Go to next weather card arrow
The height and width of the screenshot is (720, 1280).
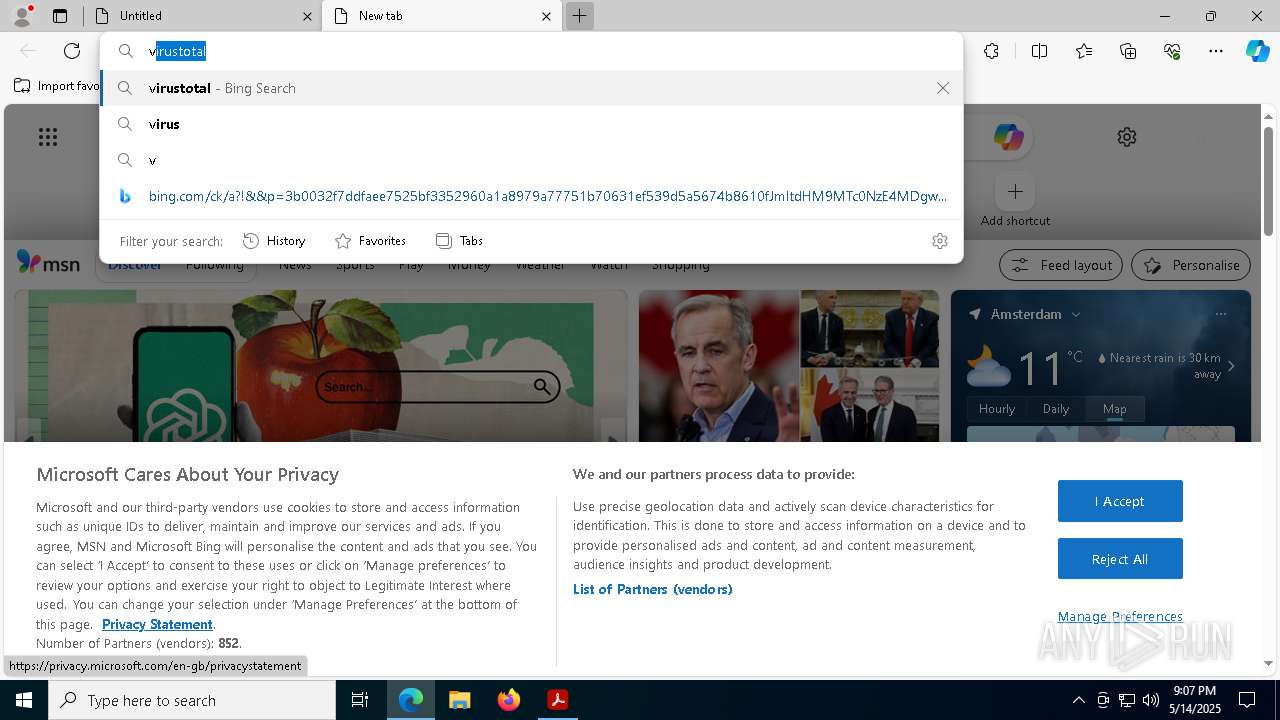click(x=1231, y=366)
